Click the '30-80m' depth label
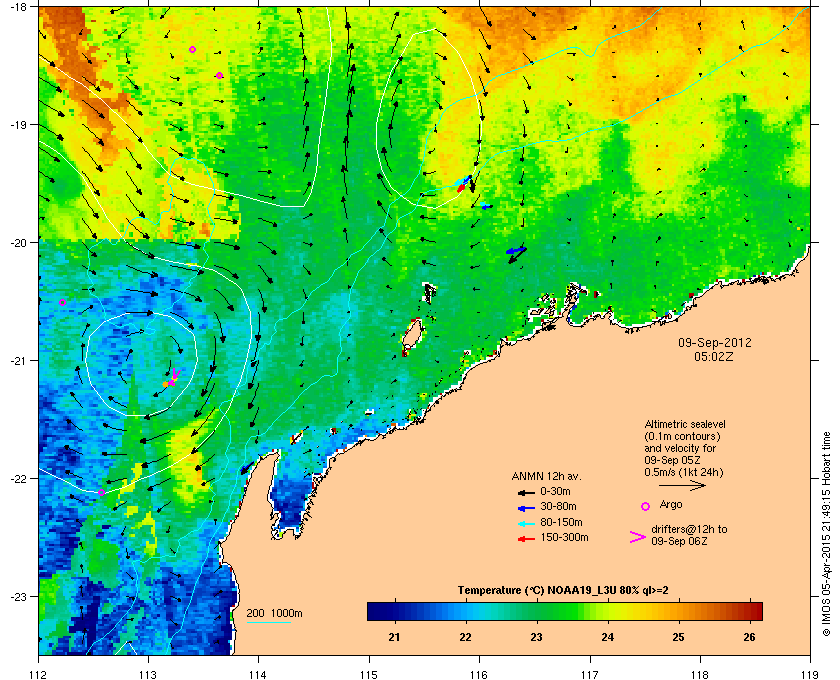Image resolution: width=840 pixels, height=680 pixels. (x=558, y=506)
